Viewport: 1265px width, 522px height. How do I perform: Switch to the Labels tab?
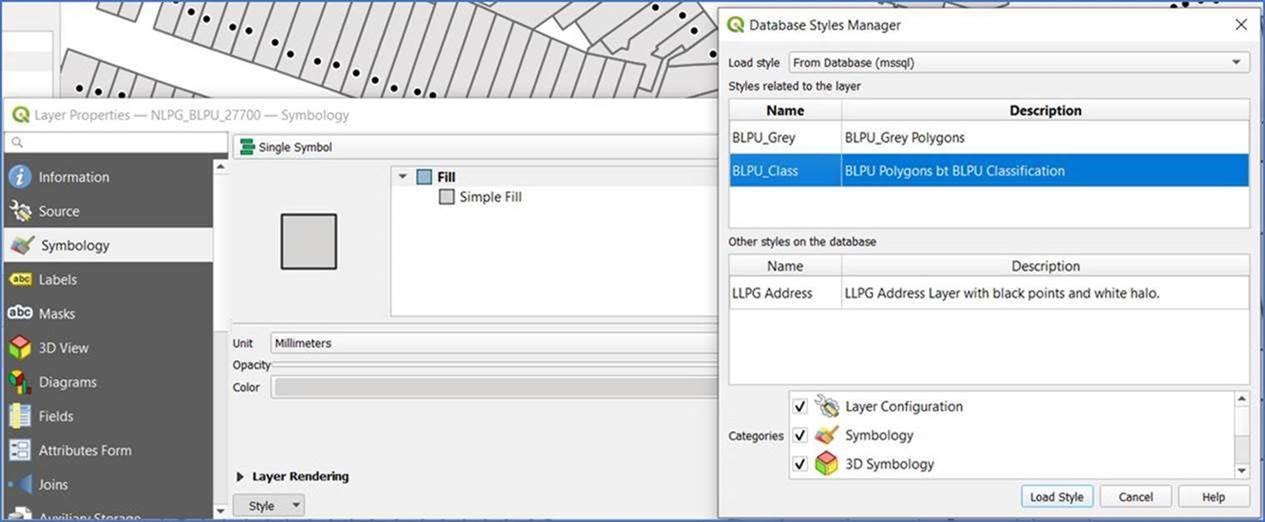107,279
